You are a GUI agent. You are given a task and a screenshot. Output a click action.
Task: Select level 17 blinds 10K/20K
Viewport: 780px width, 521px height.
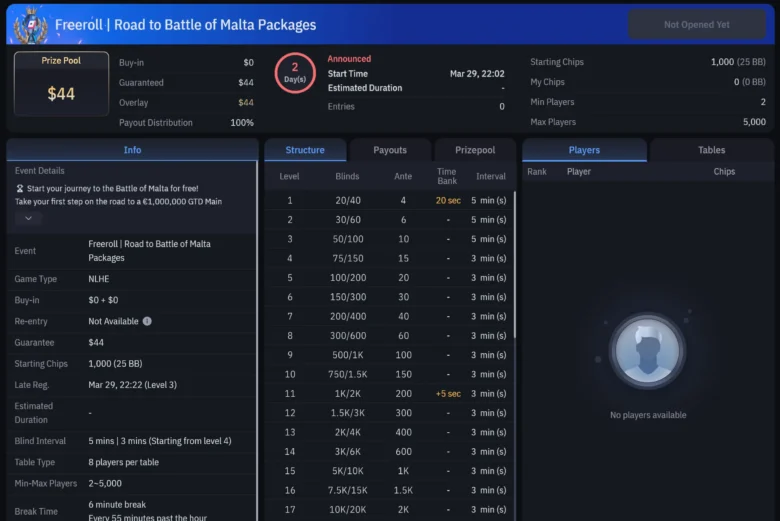[x=348, y=510]
